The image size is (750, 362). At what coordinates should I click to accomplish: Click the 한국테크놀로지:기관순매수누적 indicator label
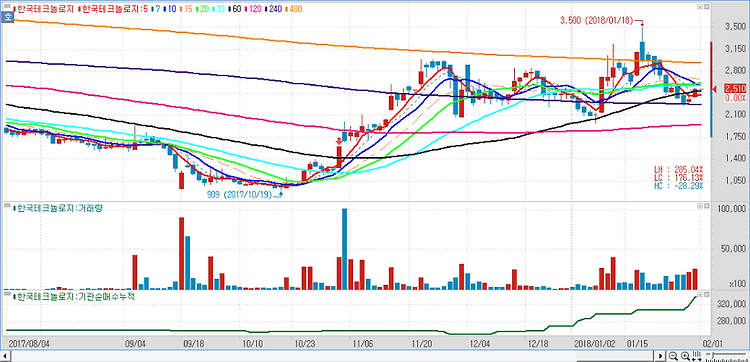(74, 296)
